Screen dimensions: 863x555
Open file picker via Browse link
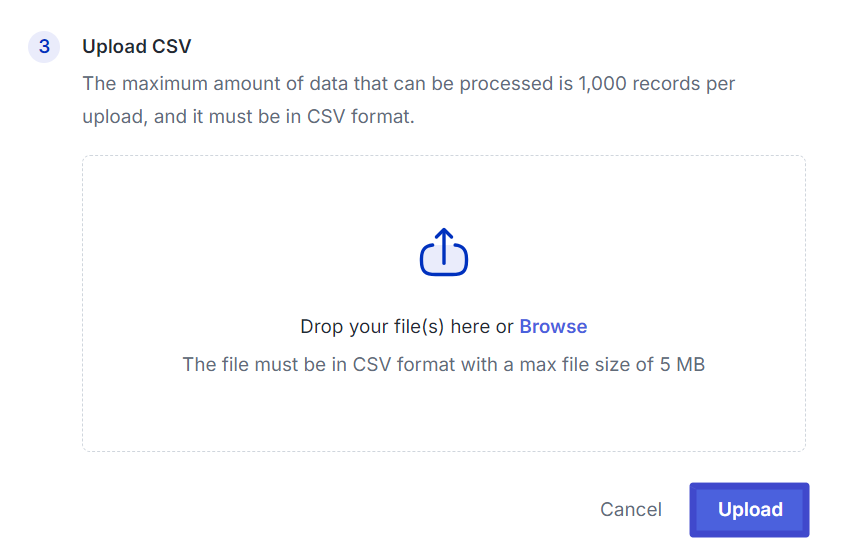tap(553, 327)
